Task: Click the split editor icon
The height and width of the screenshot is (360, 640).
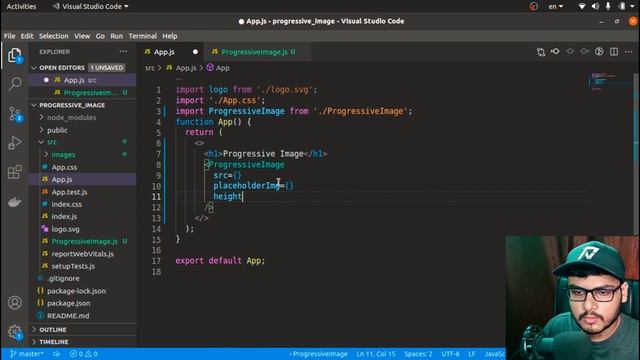Action: click(x=614, y=51)
